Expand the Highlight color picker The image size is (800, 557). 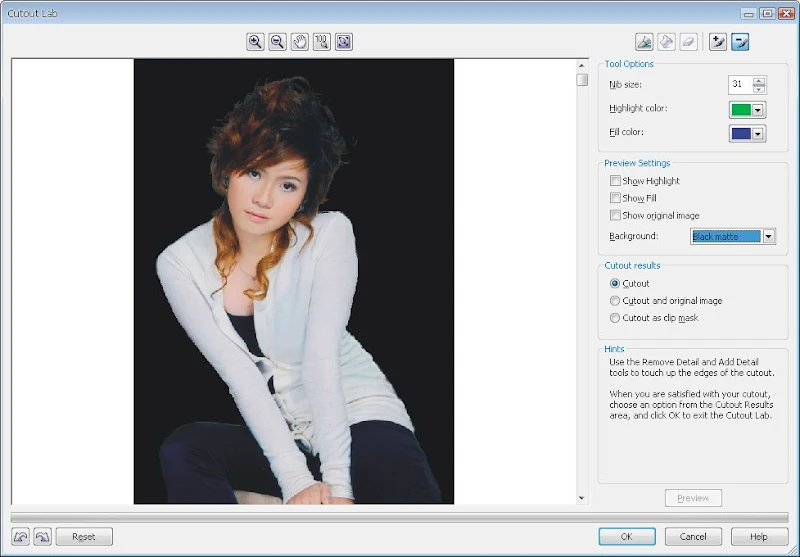click(x=759, y=110)
